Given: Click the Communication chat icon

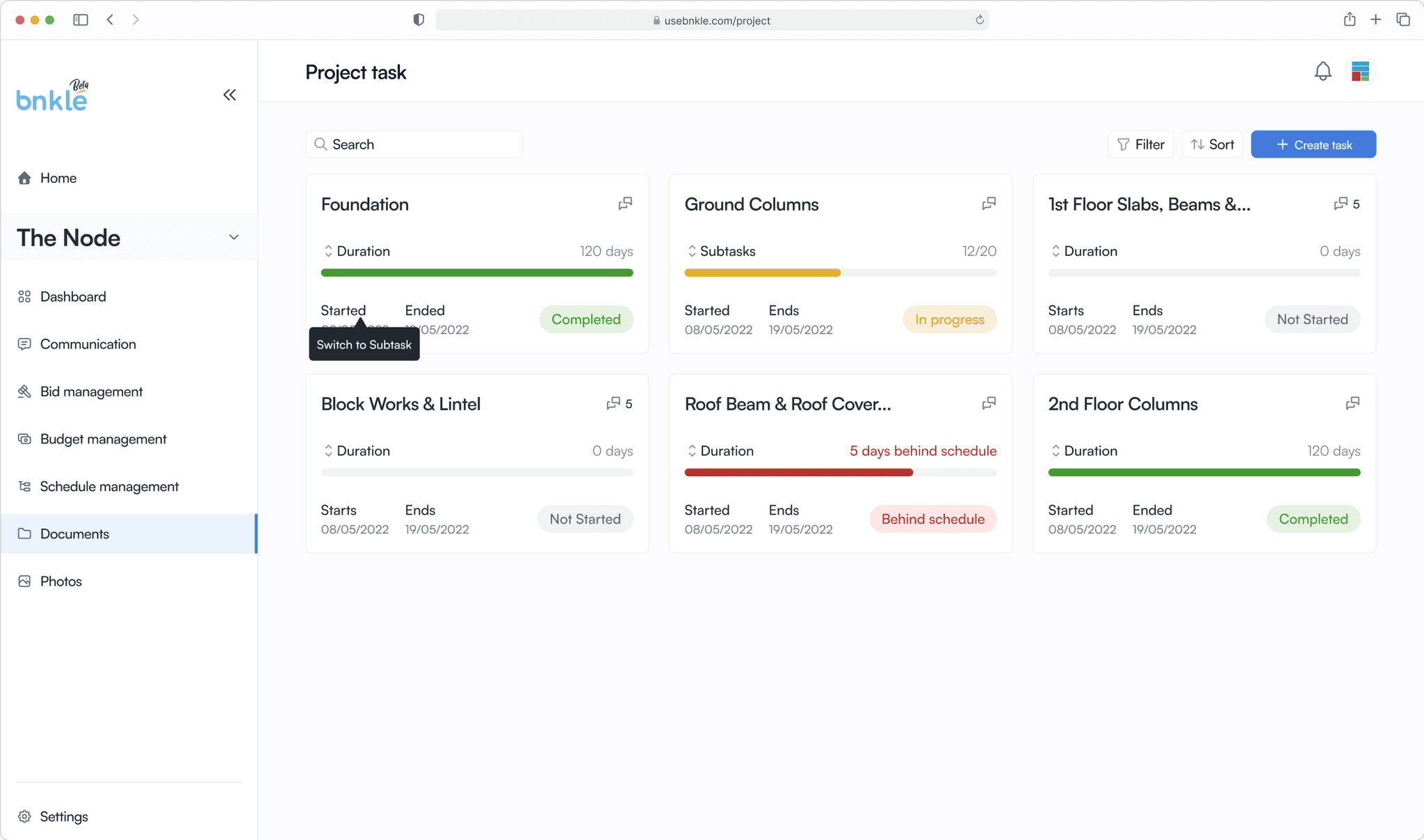Looking at the screenshot, I should tap(24, 344).
